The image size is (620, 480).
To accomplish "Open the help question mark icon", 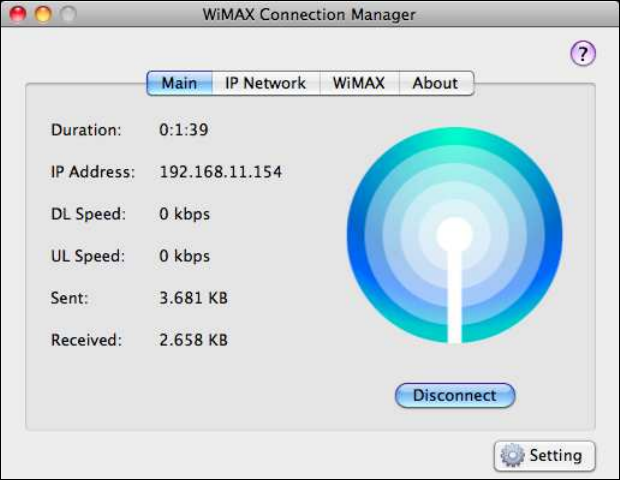I will 583,53.
